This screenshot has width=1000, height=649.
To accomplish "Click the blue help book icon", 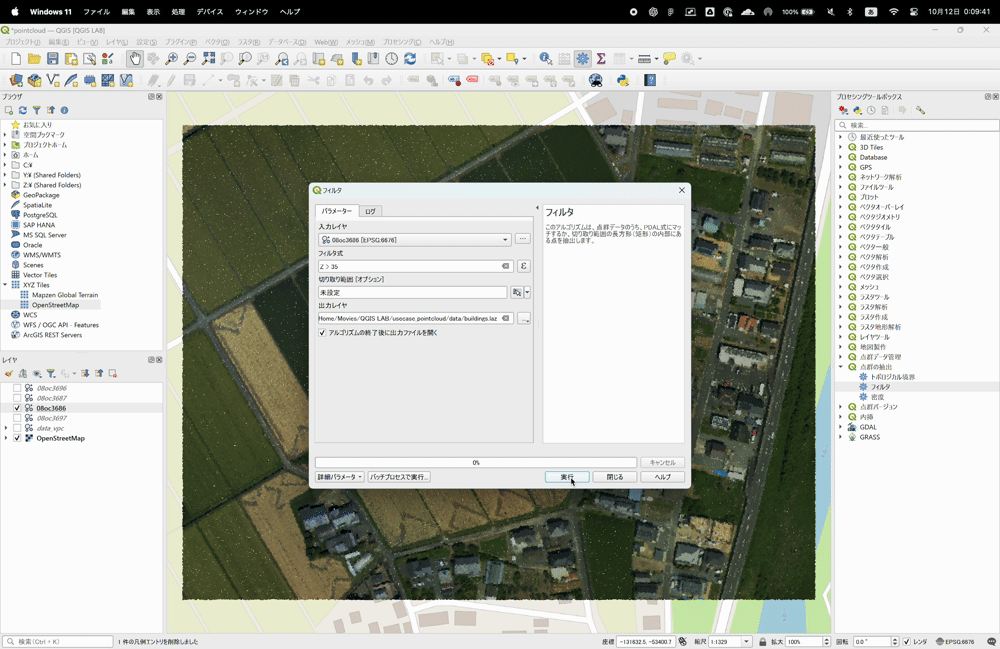I will point(650,80).
